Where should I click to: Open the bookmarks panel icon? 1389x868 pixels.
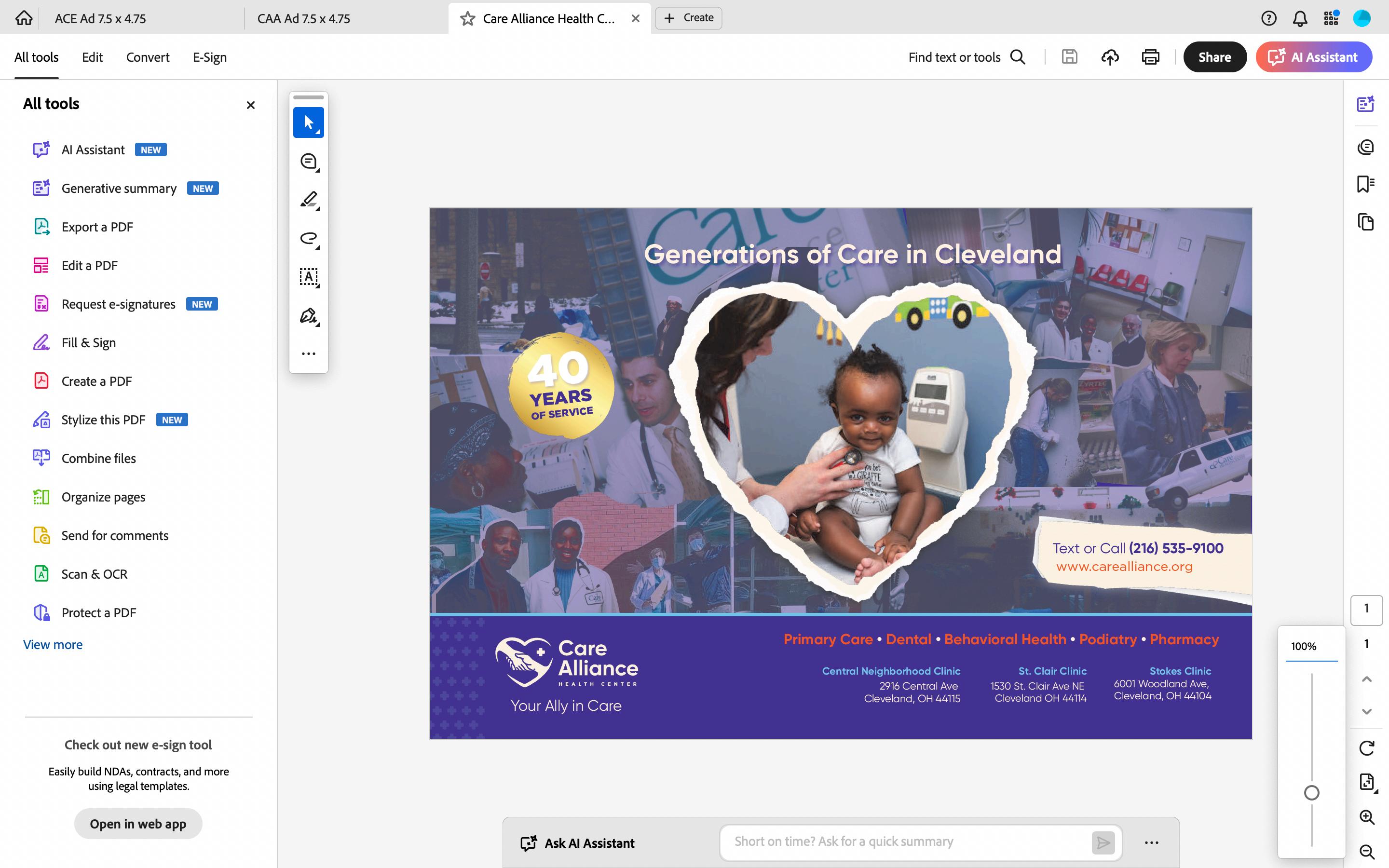(x=1365, y=184)
